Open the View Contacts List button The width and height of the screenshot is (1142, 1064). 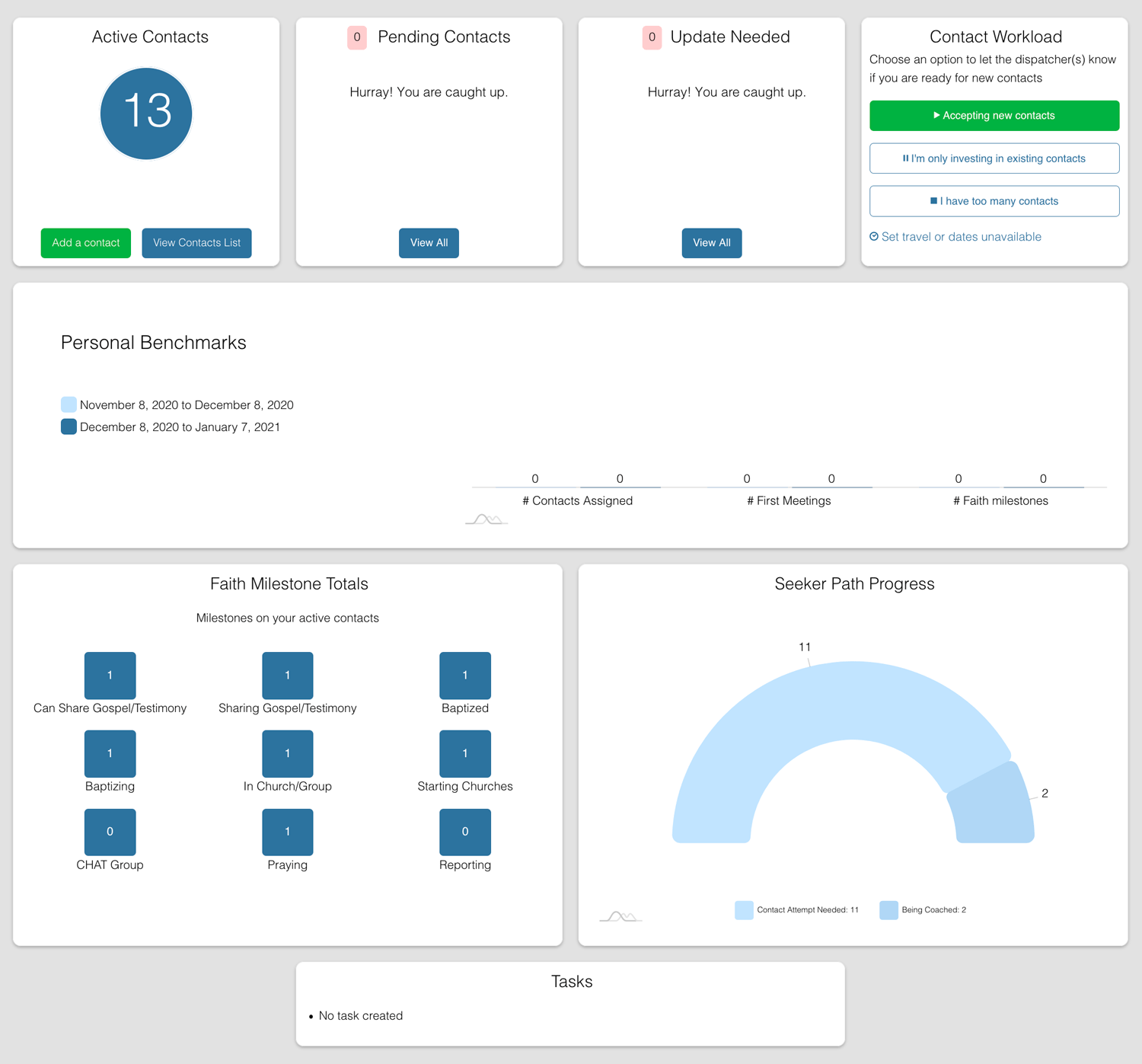click(196, 243)
